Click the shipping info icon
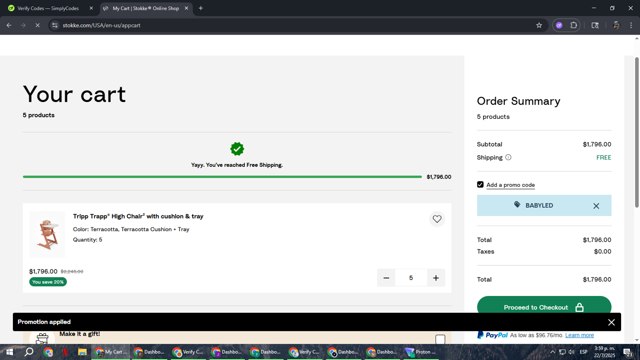Screen dimensions: 640x360 (508, 157)
